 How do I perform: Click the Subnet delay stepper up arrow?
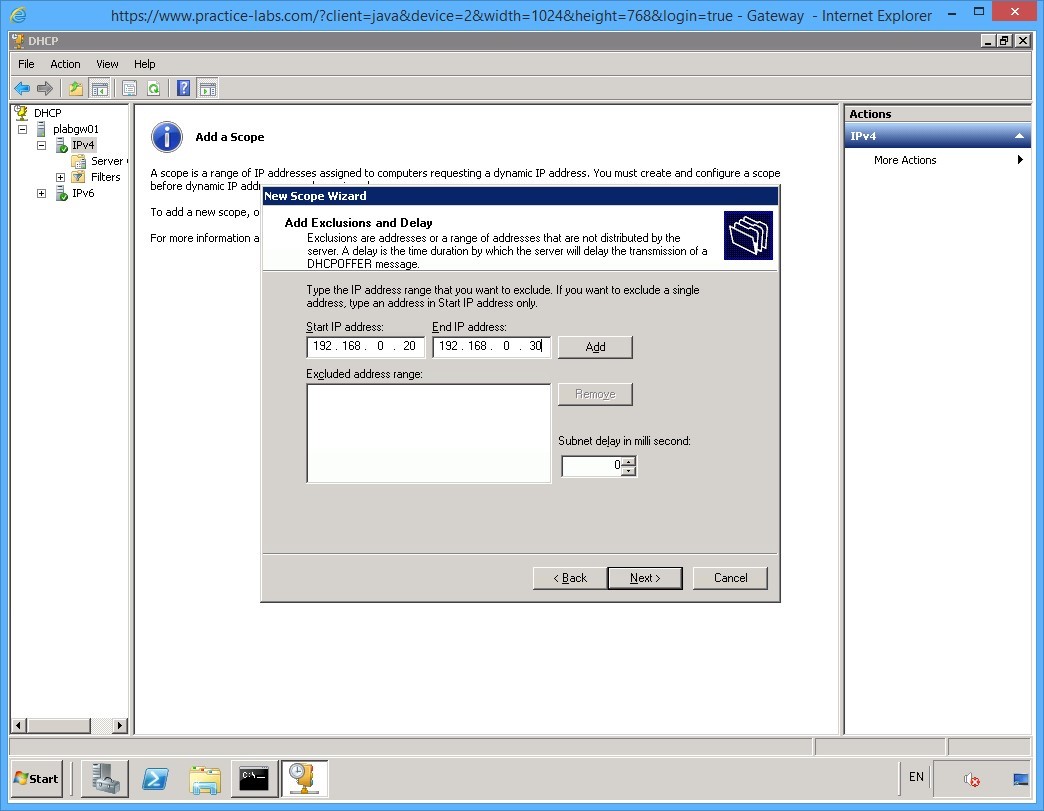629,461
